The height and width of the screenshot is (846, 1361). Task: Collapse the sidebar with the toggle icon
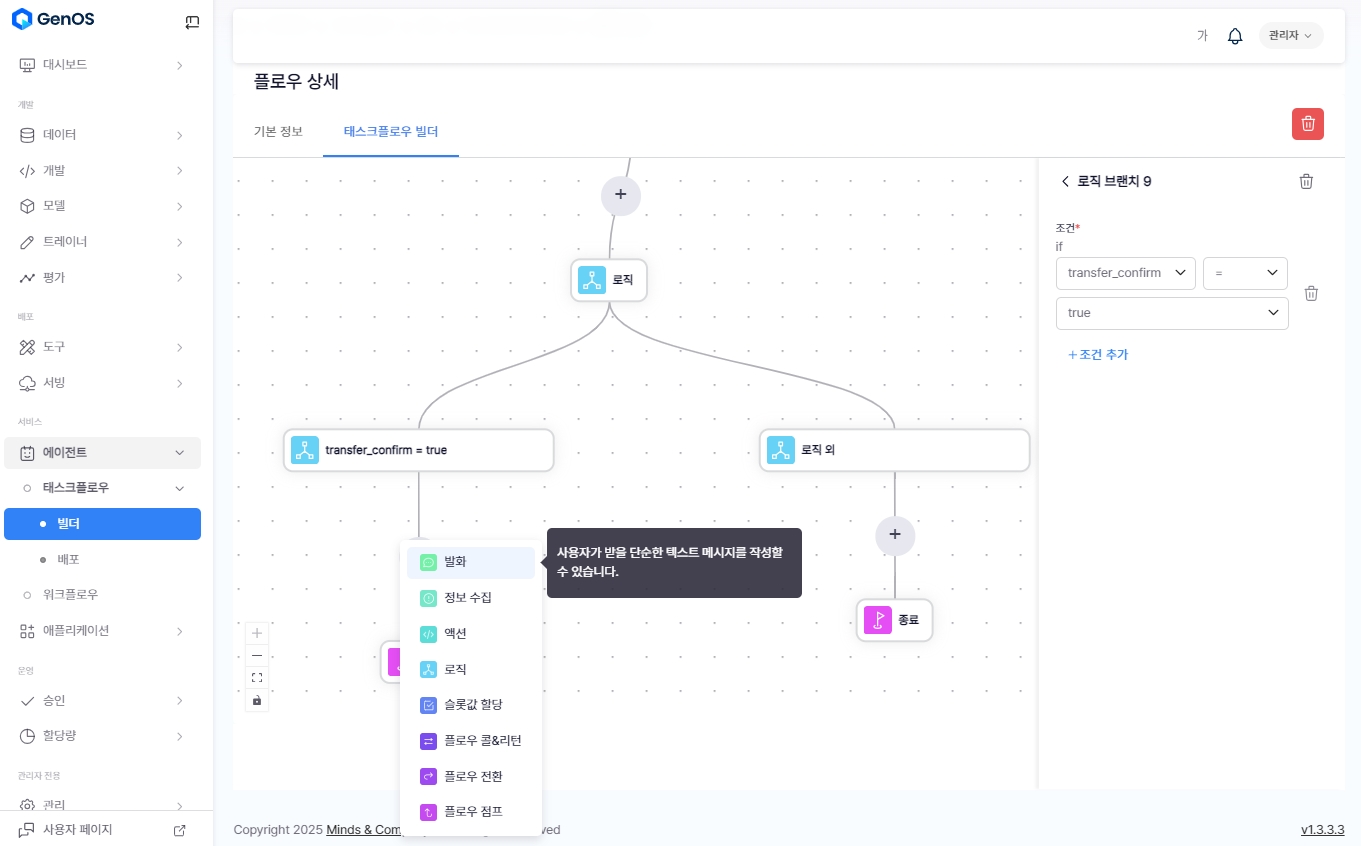click(x=192, y=22)
